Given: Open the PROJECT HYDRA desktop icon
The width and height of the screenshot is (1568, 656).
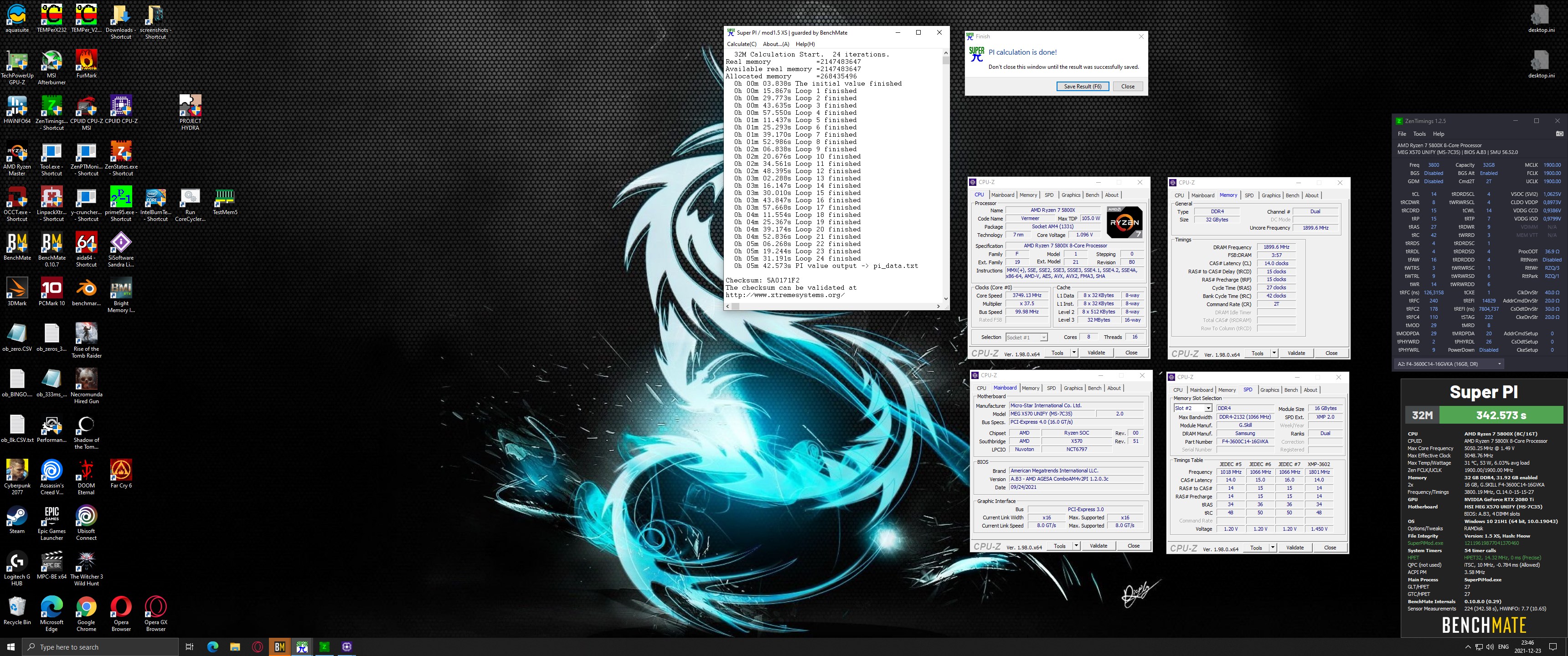Looking at the screenshot, I should (190, 113).
